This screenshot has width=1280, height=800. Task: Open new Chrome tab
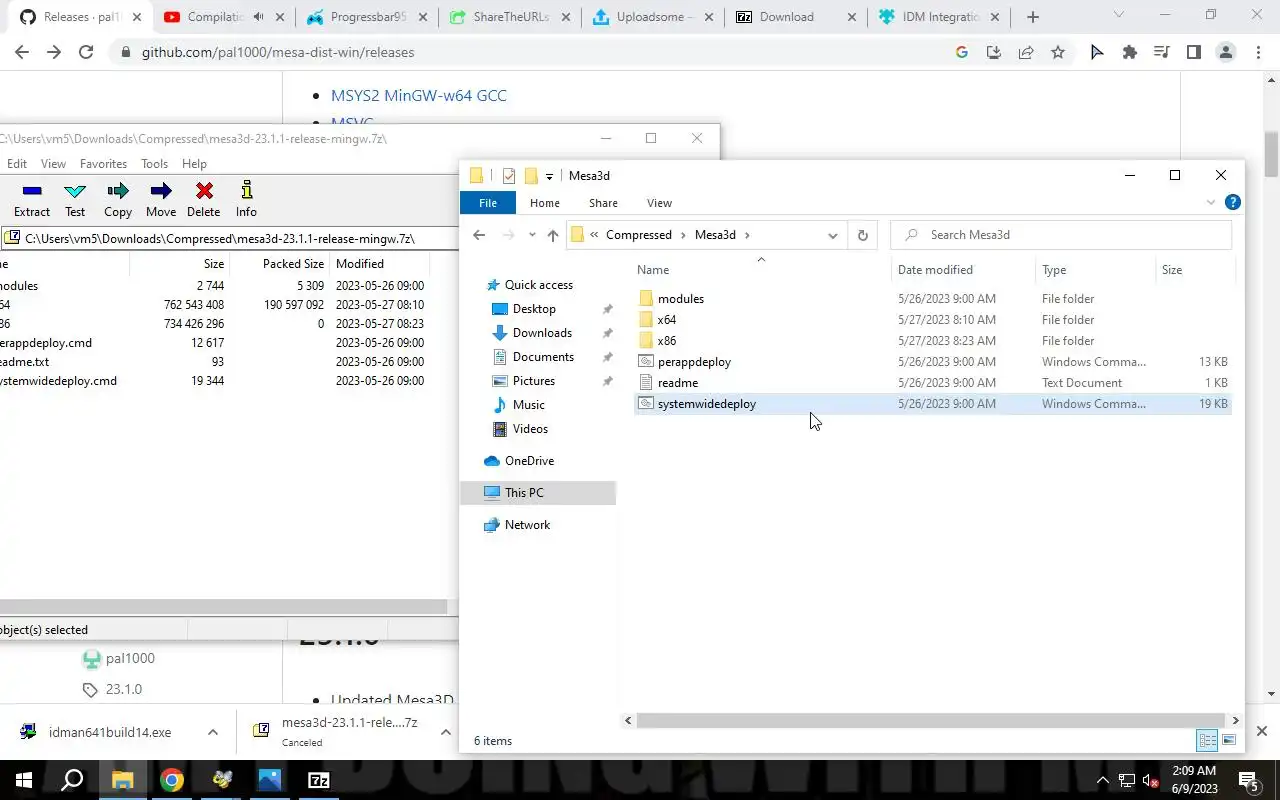point(1033,17)
